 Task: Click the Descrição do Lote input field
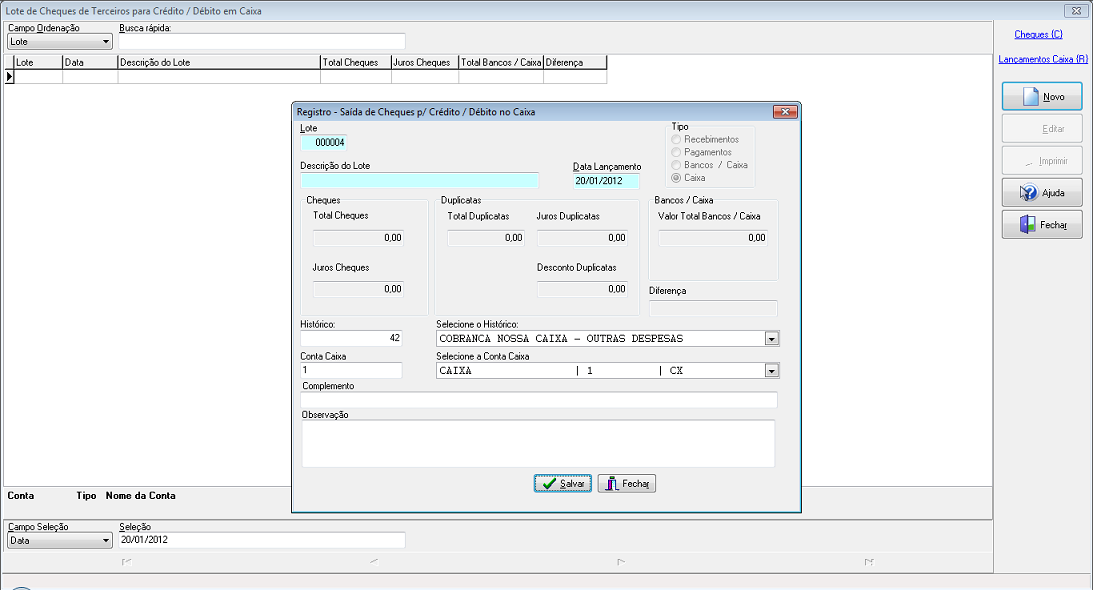[420, 181]
